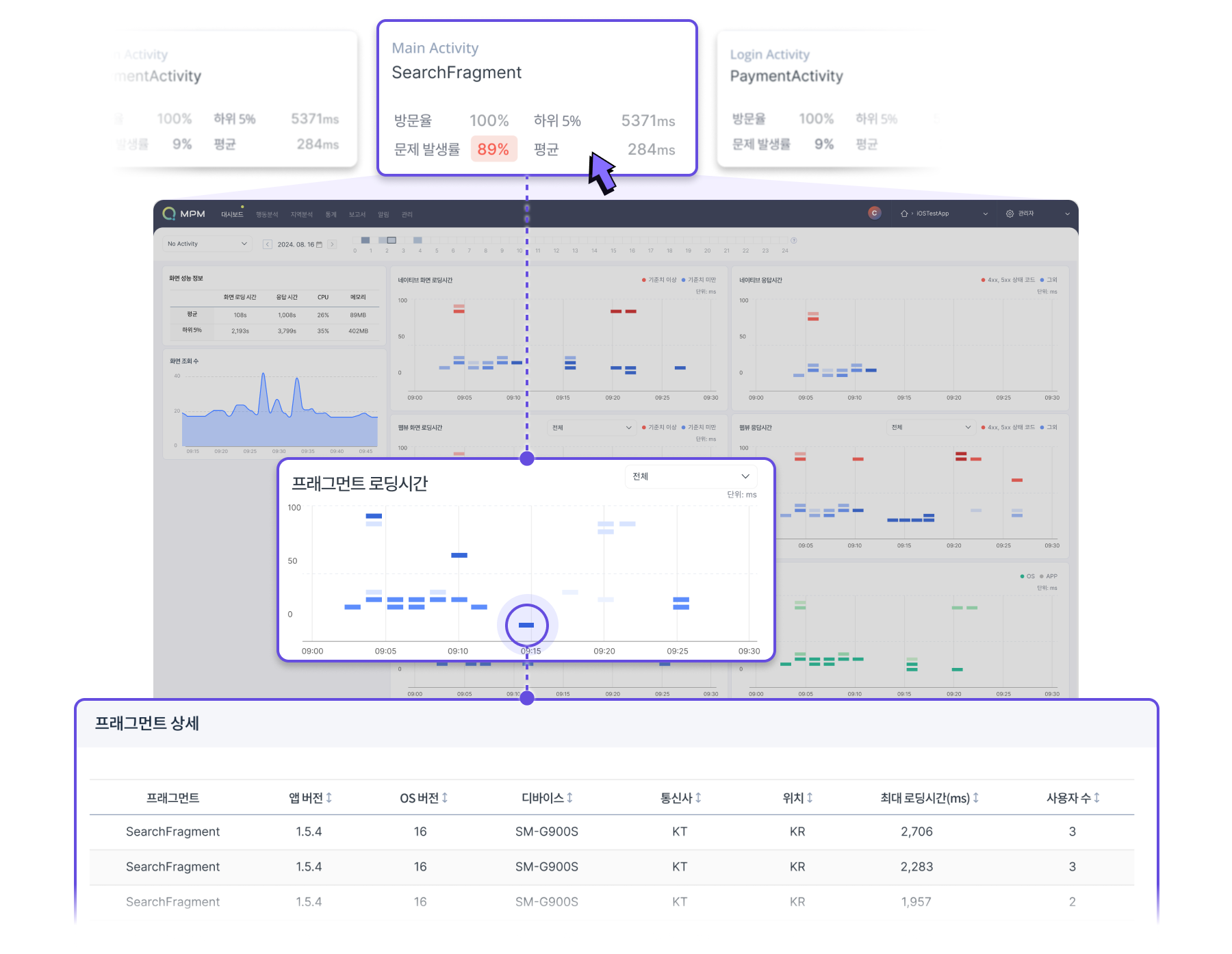Open the 대시보드 menu
Screen dimensions: 1232x954
232,214
